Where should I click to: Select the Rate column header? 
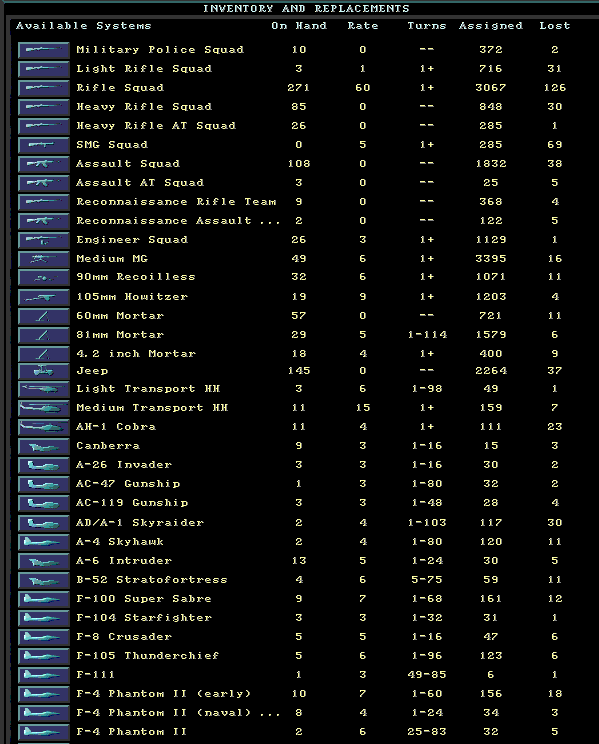pos(363,26)
